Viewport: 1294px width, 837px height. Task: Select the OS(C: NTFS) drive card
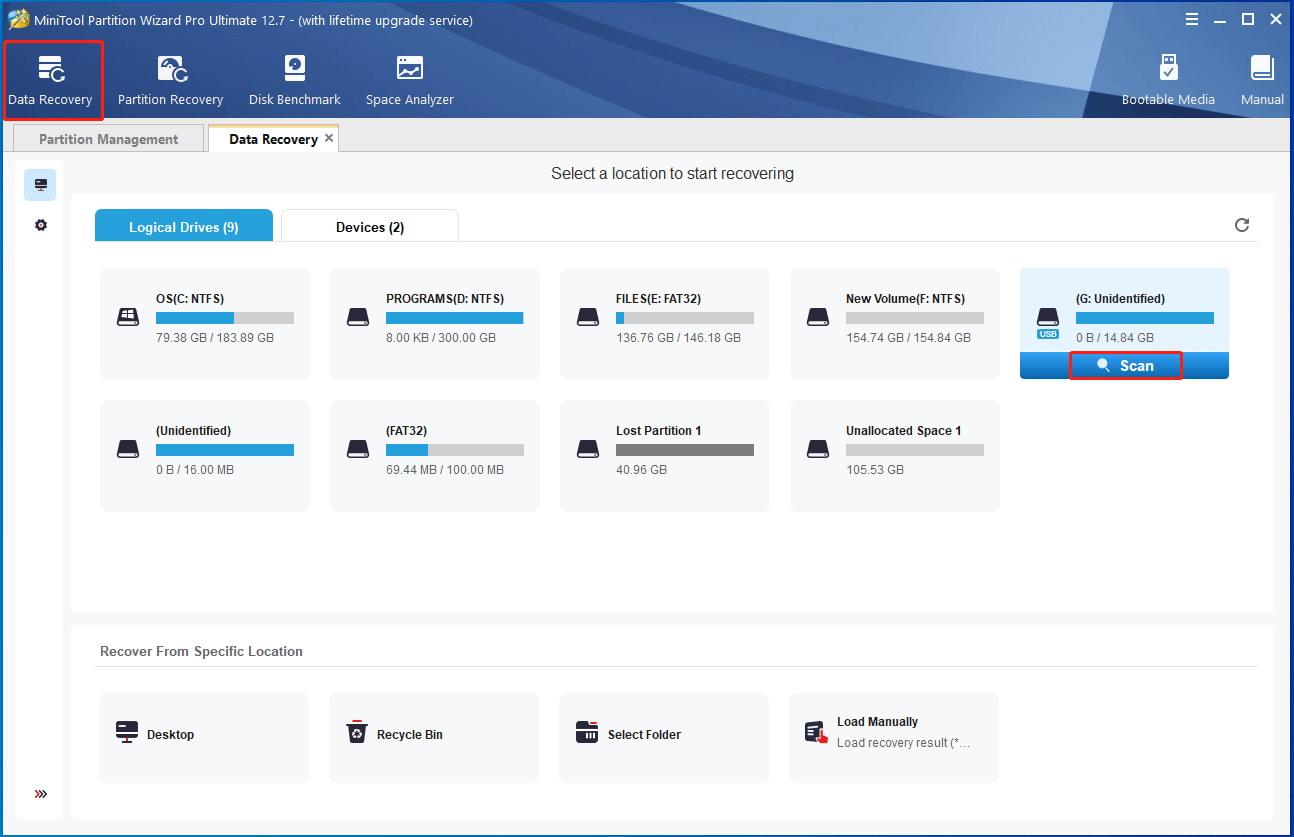[205, 324]
